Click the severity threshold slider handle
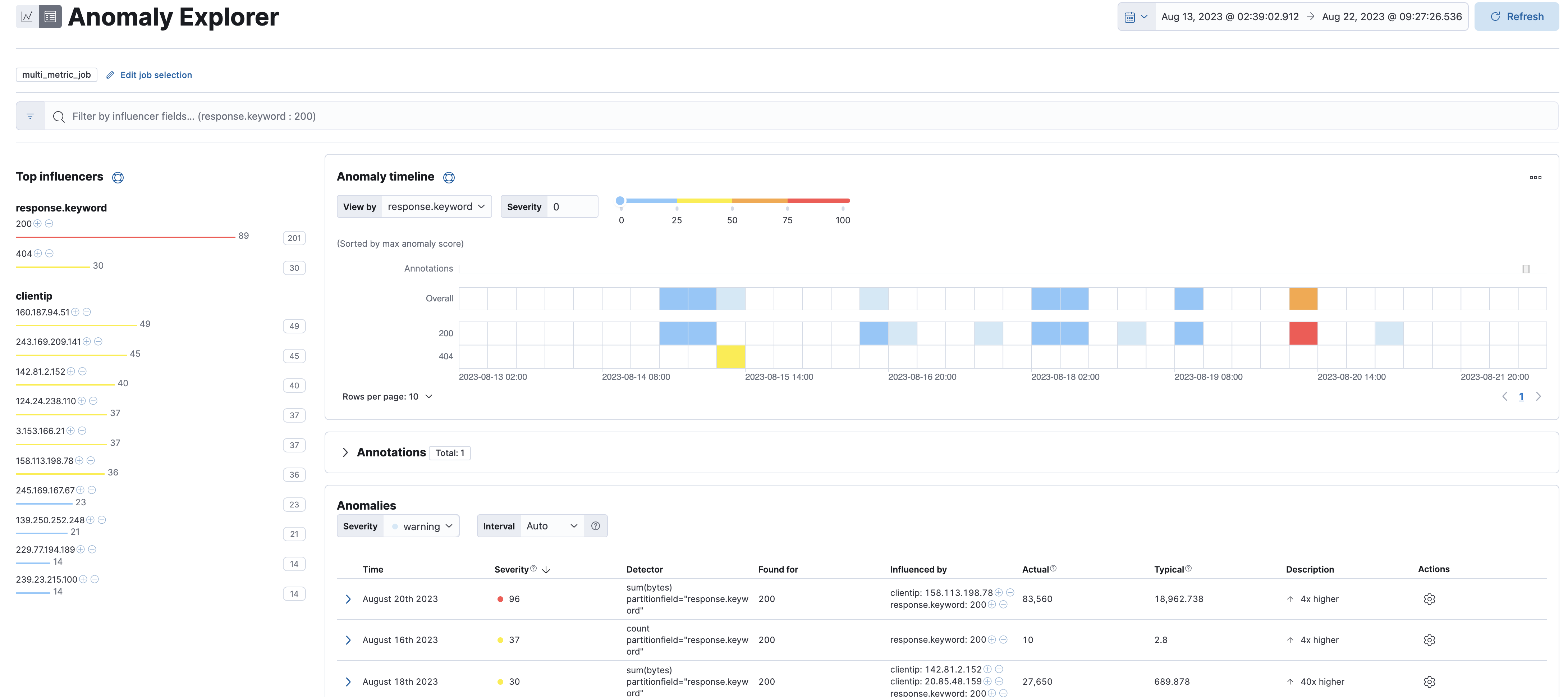The width and height of the screenshot is (1568, 697). (620, 200)
